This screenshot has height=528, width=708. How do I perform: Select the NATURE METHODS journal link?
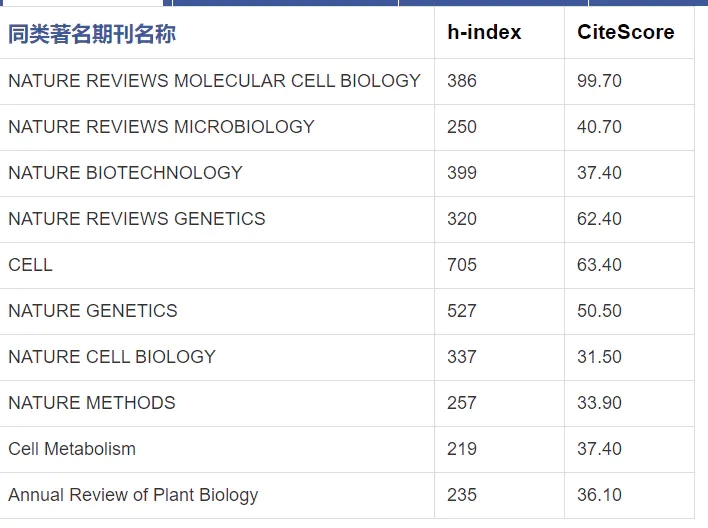pos(92,403)
